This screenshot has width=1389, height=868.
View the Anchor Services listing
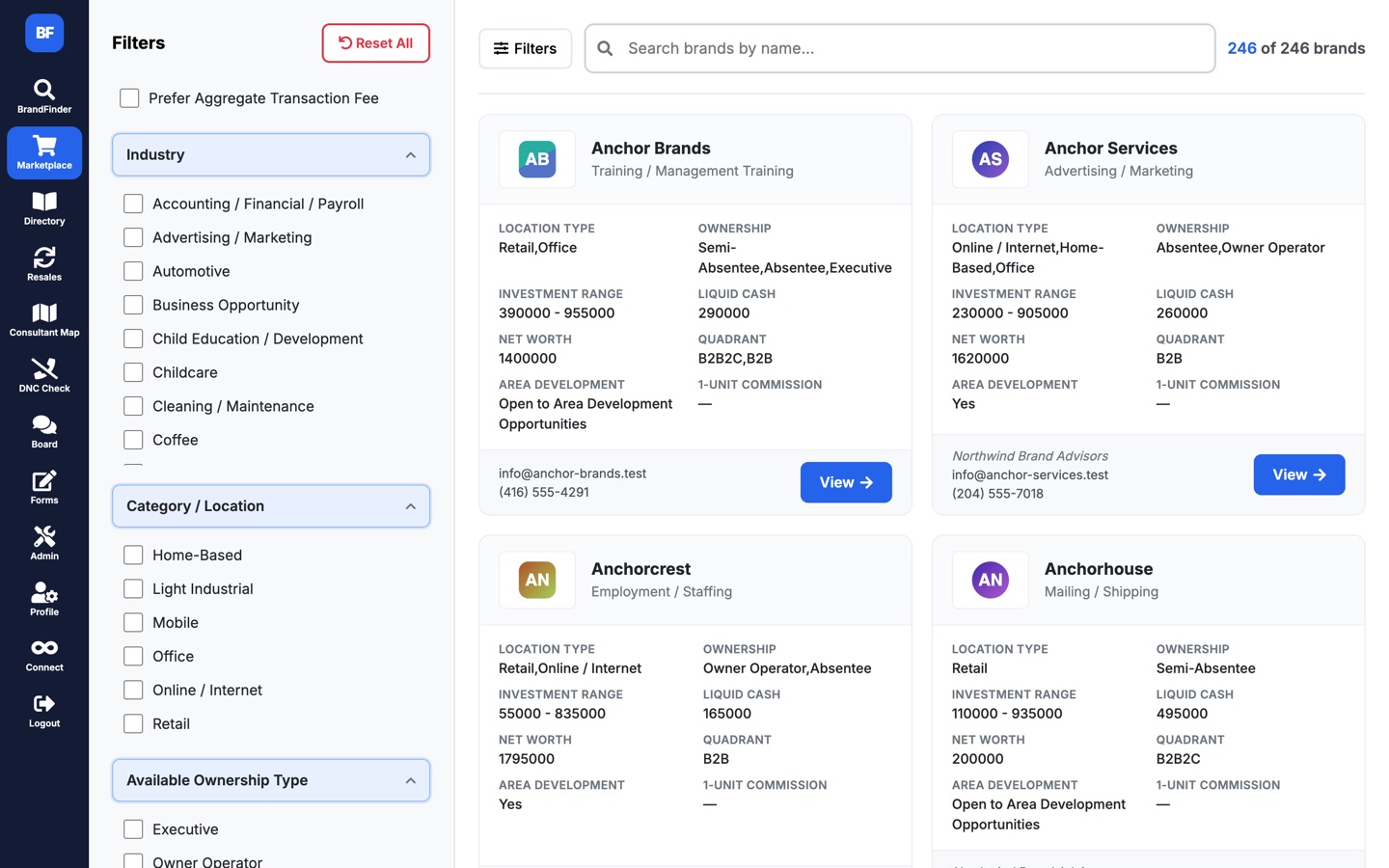click(1299, 475)
